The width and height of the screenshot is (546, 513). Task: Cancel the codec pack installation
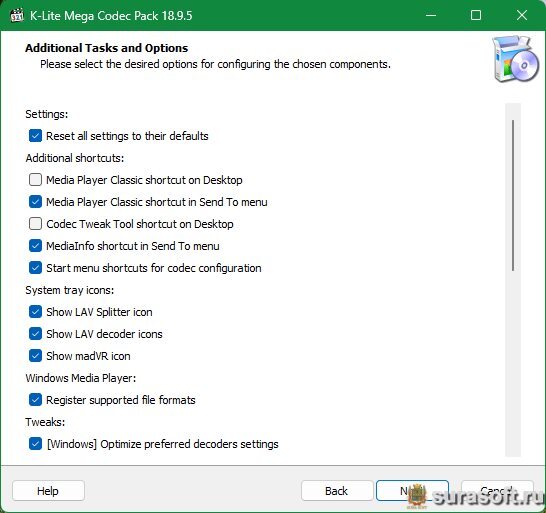497,491
